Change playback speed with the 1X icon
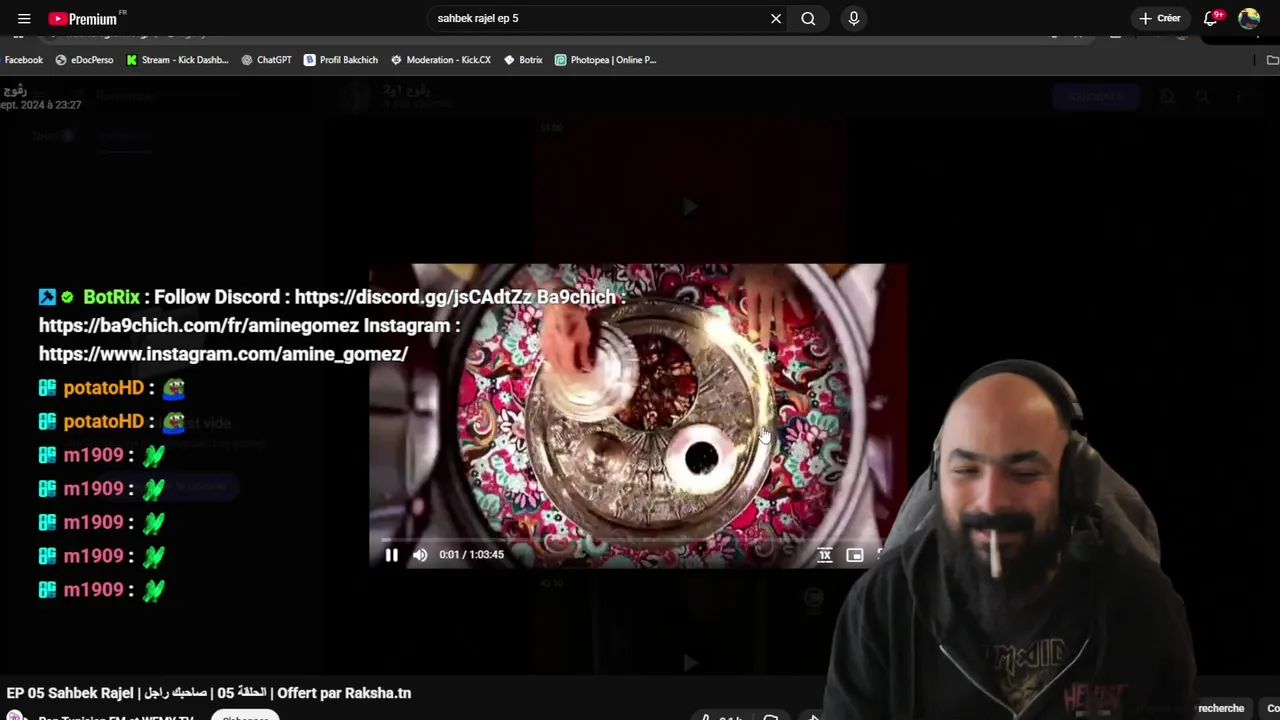 (825, 555)
